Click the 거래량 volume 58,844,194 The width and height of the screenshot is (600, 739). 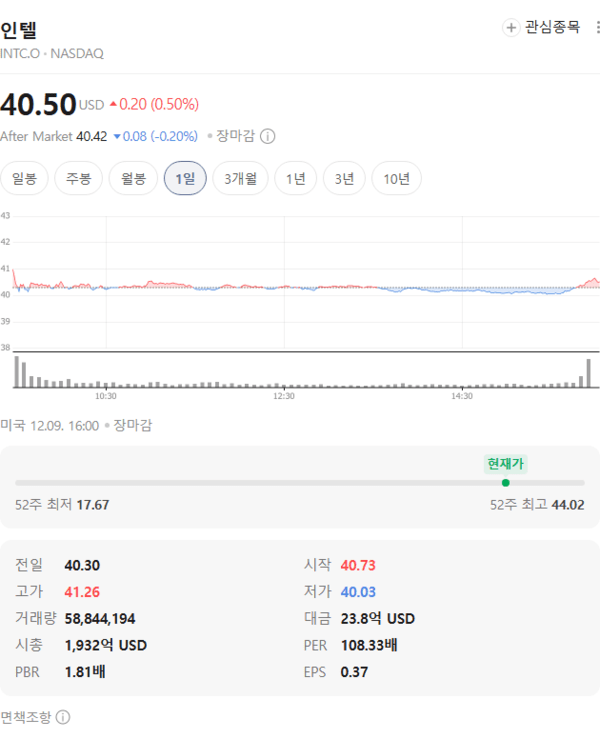click(x=100, y=618)
